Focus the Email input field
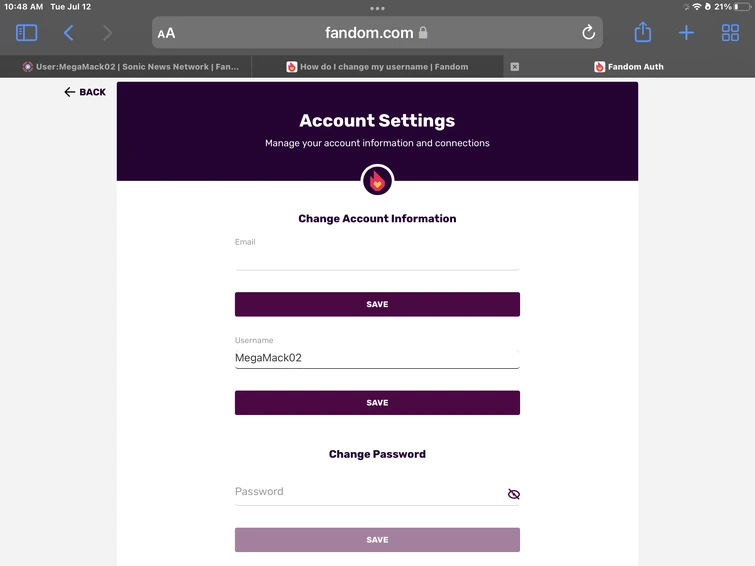Image resolution: width=755 pixels, height=566 pixels. point(377,259)
